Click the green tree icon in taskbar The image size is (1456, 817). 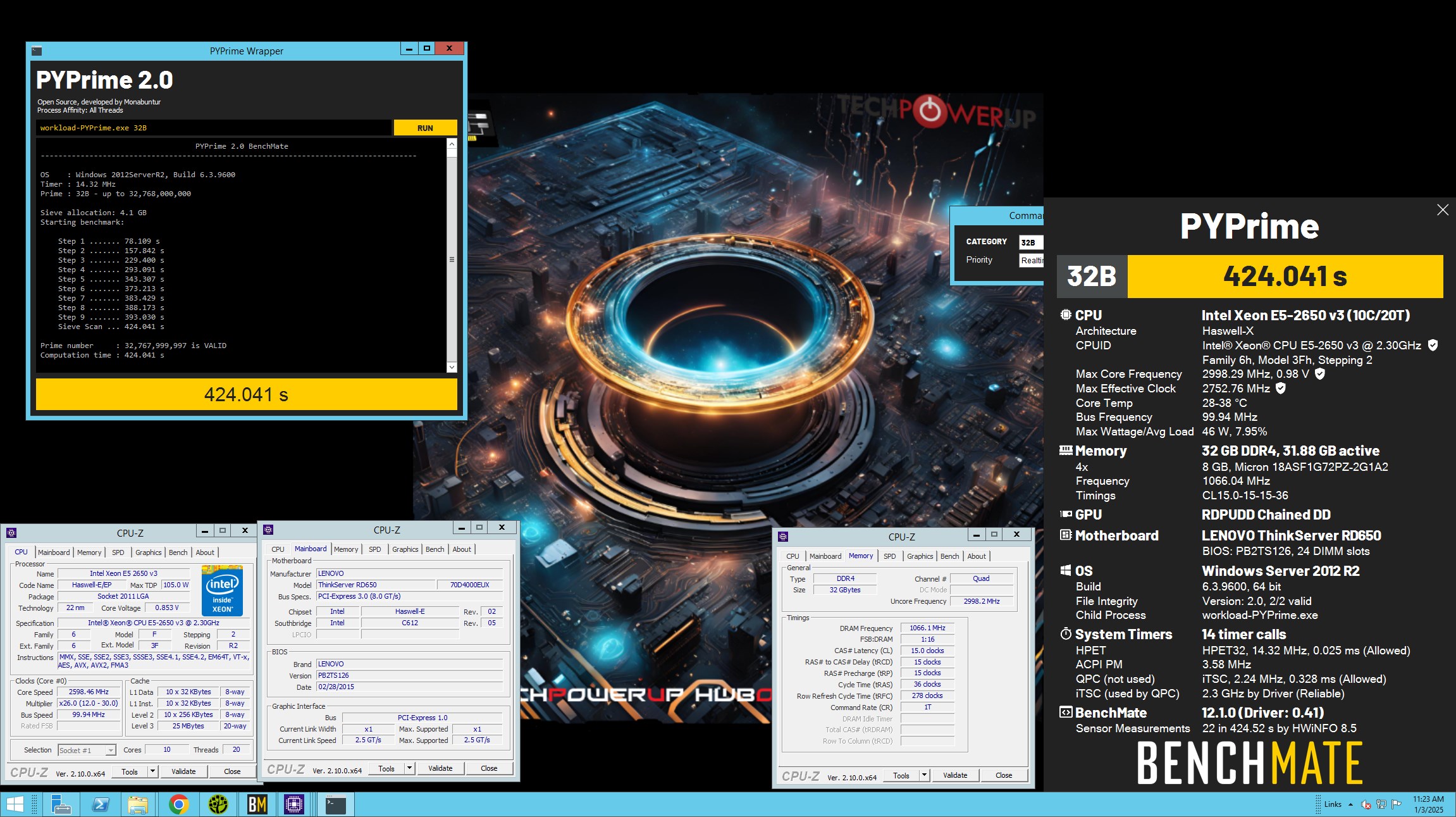click(x=218, y=804)
